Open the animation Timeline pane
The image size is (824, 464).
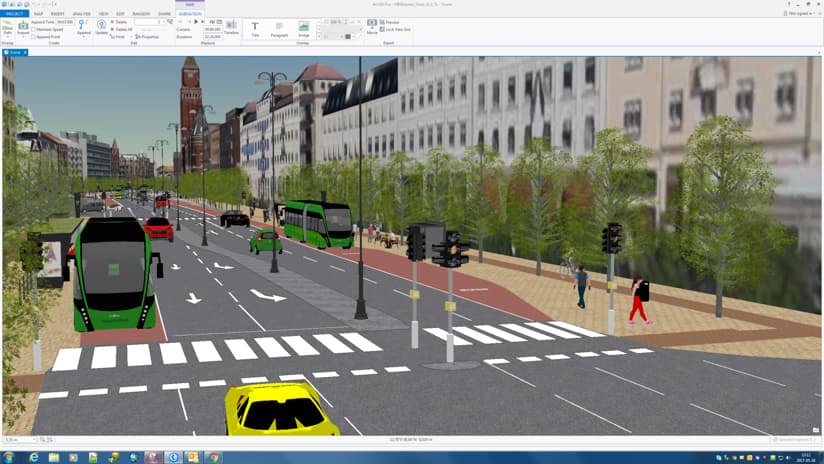(231, 28)
